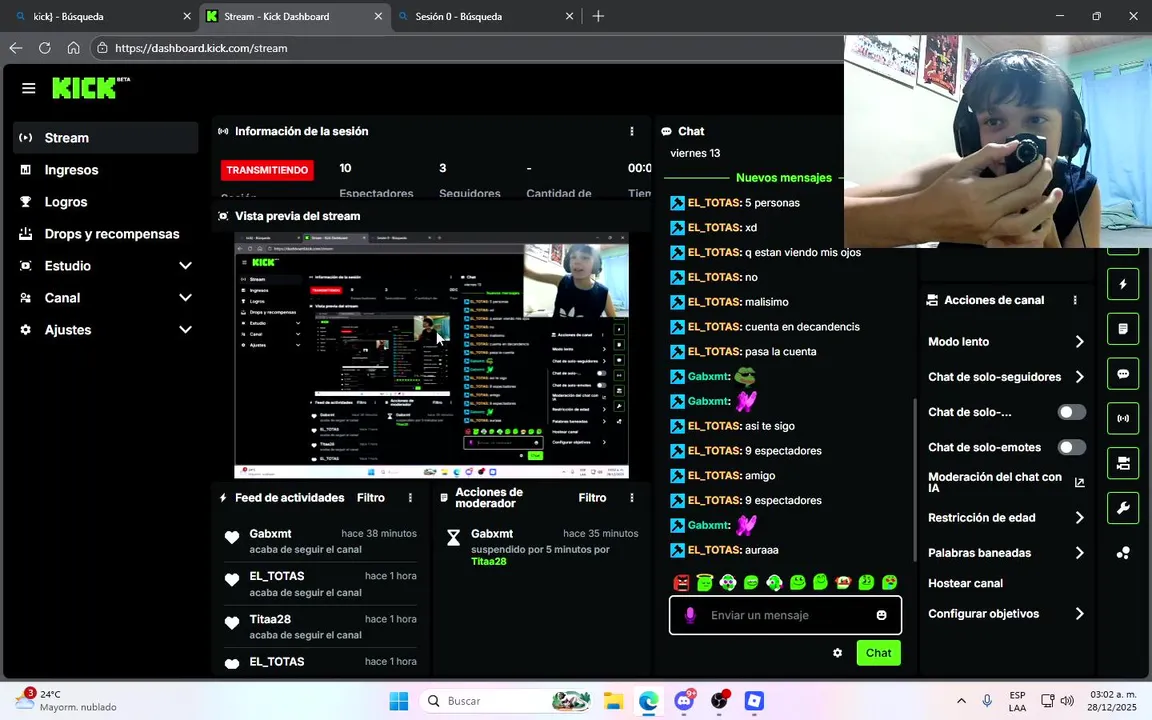
Task: Click the TRANSMITIENDO status badge
Action: (267, 170)
